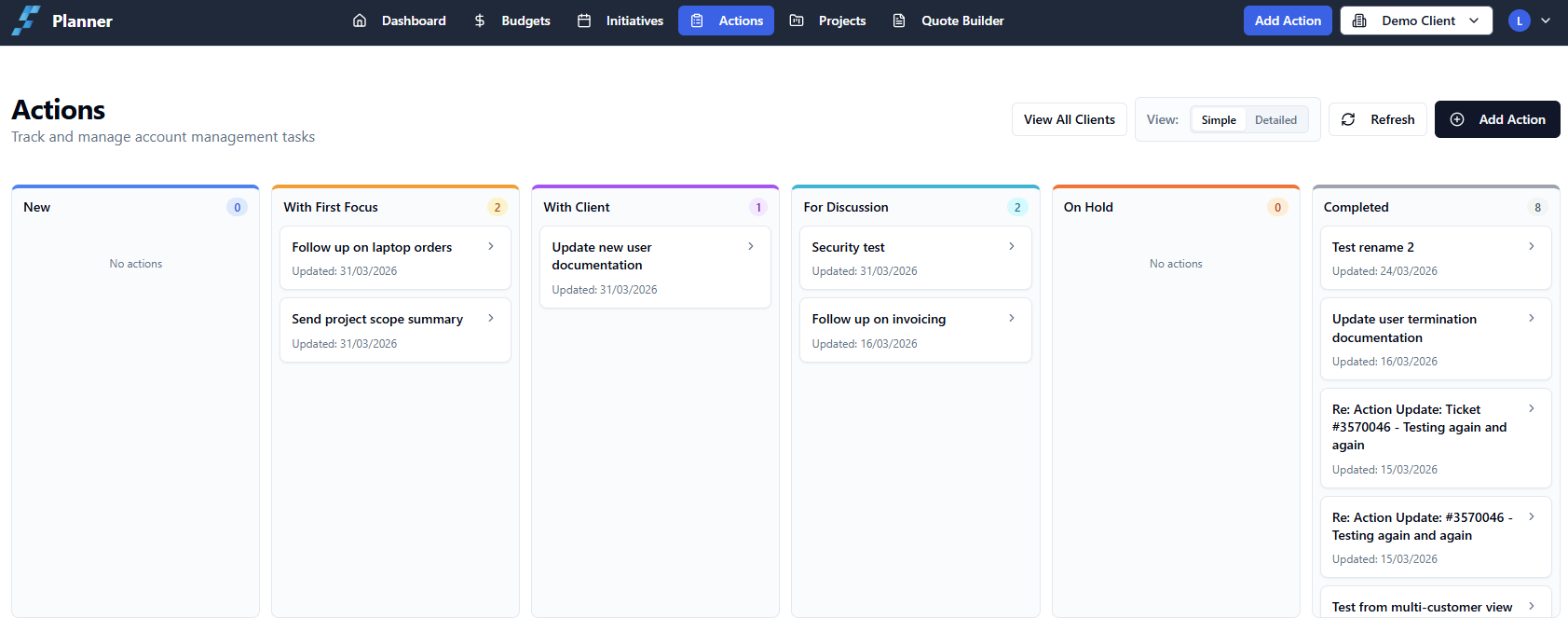Expand Update new user documentation chevron

(751, 246)
